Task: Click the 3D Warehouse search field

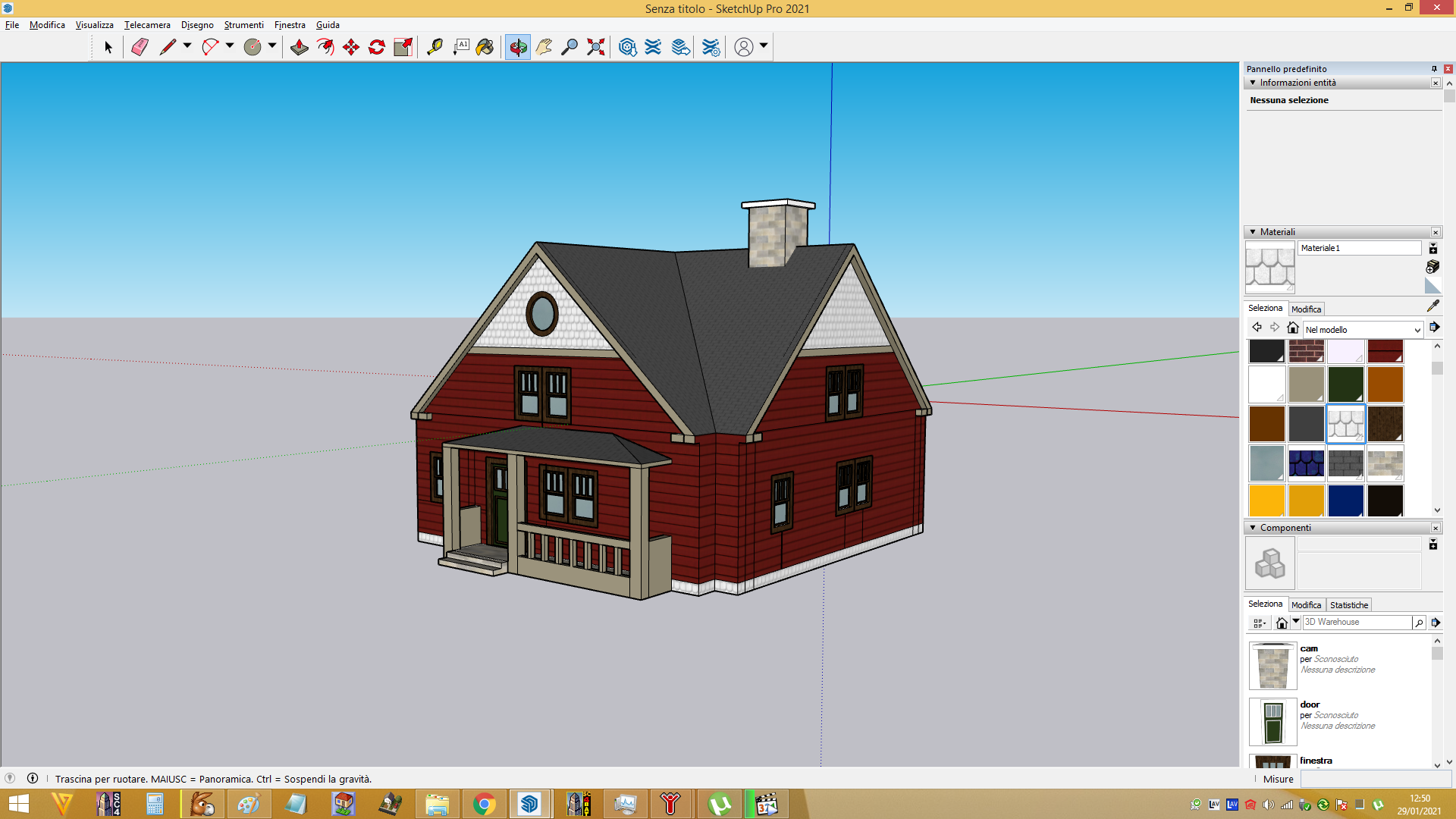Action: coord(1357,623)
